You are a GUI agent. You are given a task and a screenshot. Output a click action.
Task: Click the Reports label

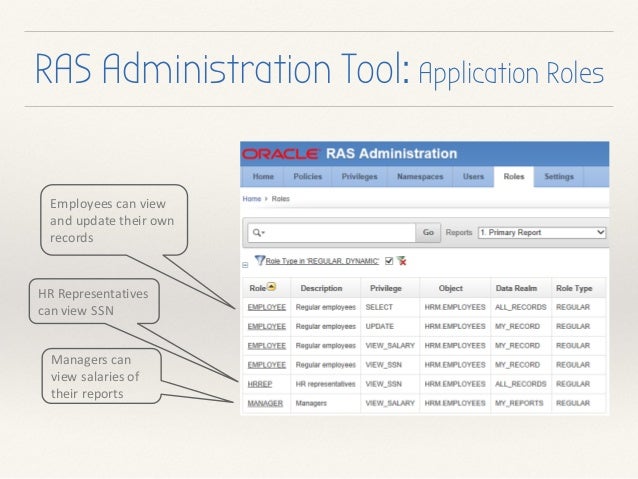click(459, 232)
